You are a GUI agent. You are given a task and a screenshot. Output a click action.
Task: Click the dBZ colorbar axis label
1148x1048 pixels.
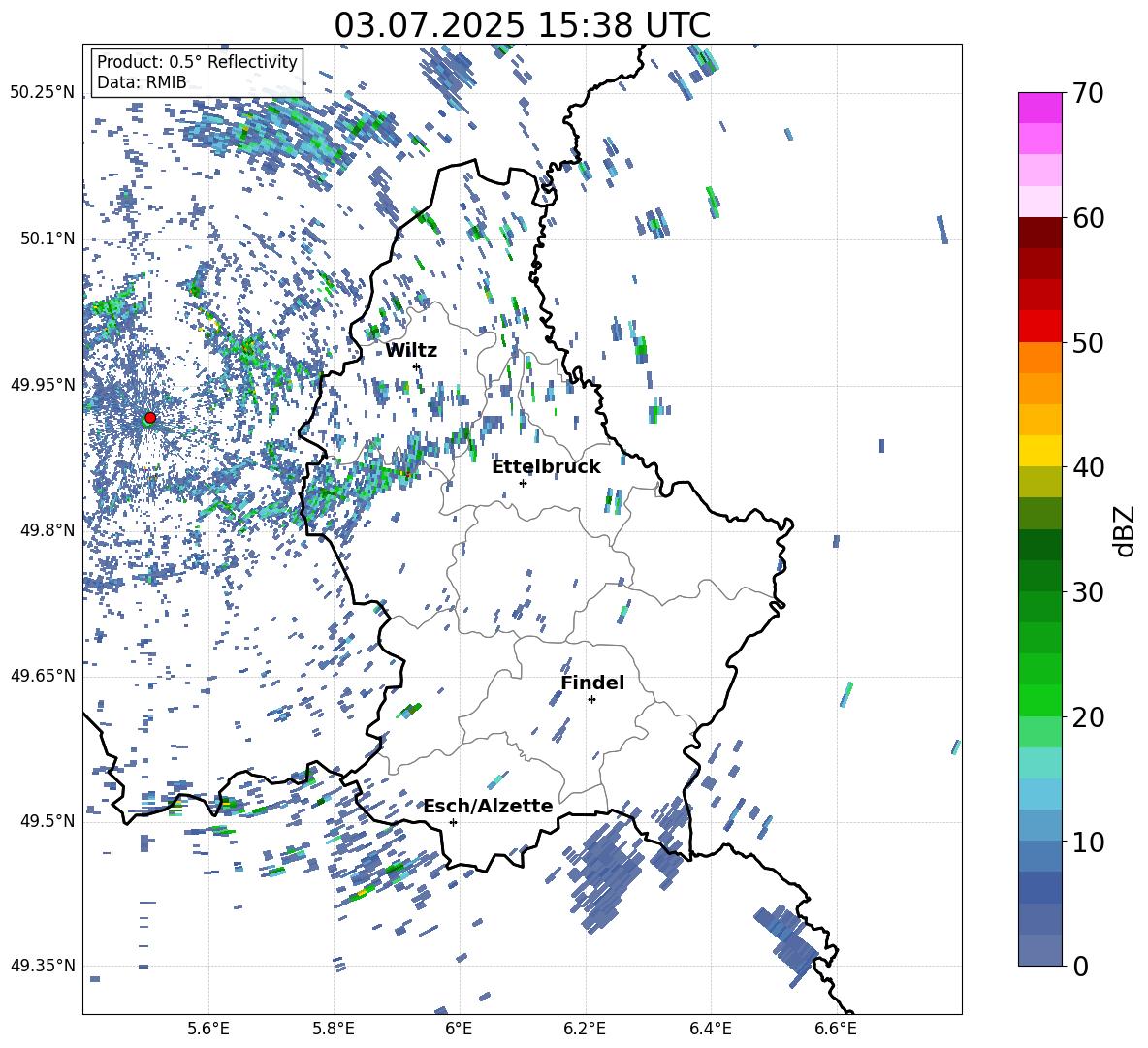[1124, 530]
